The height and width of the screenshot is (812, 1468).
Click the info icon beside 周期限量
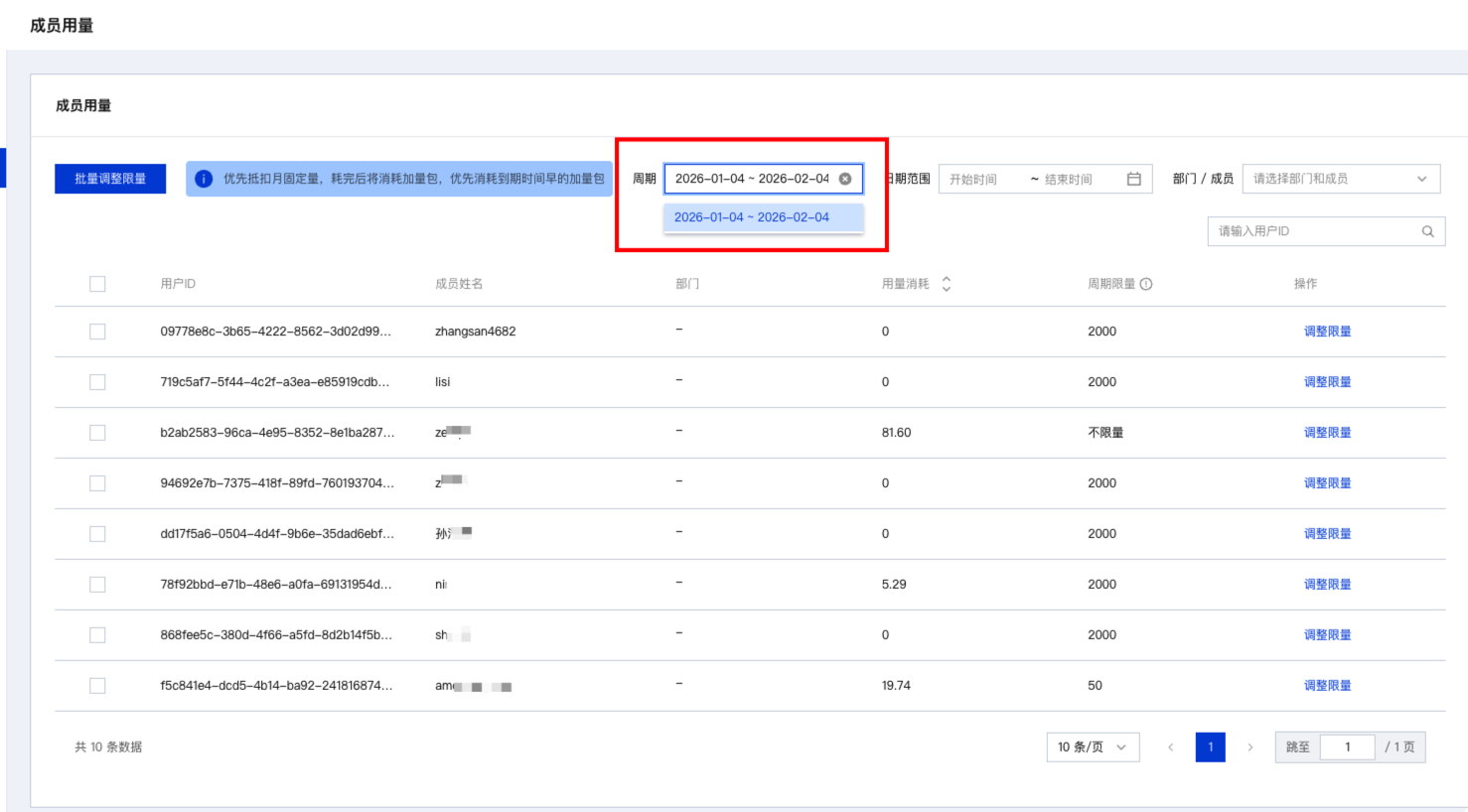coord(1146,284)
